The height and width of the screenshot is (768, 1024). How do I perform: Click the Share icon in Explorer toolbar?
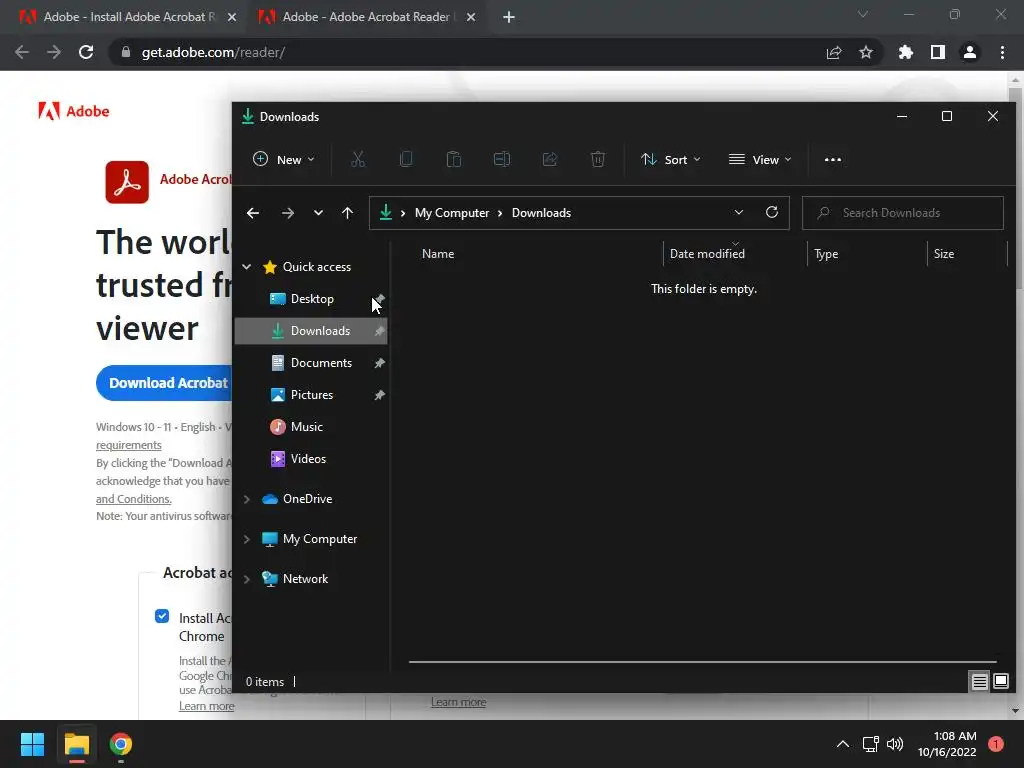coord(550,159)
